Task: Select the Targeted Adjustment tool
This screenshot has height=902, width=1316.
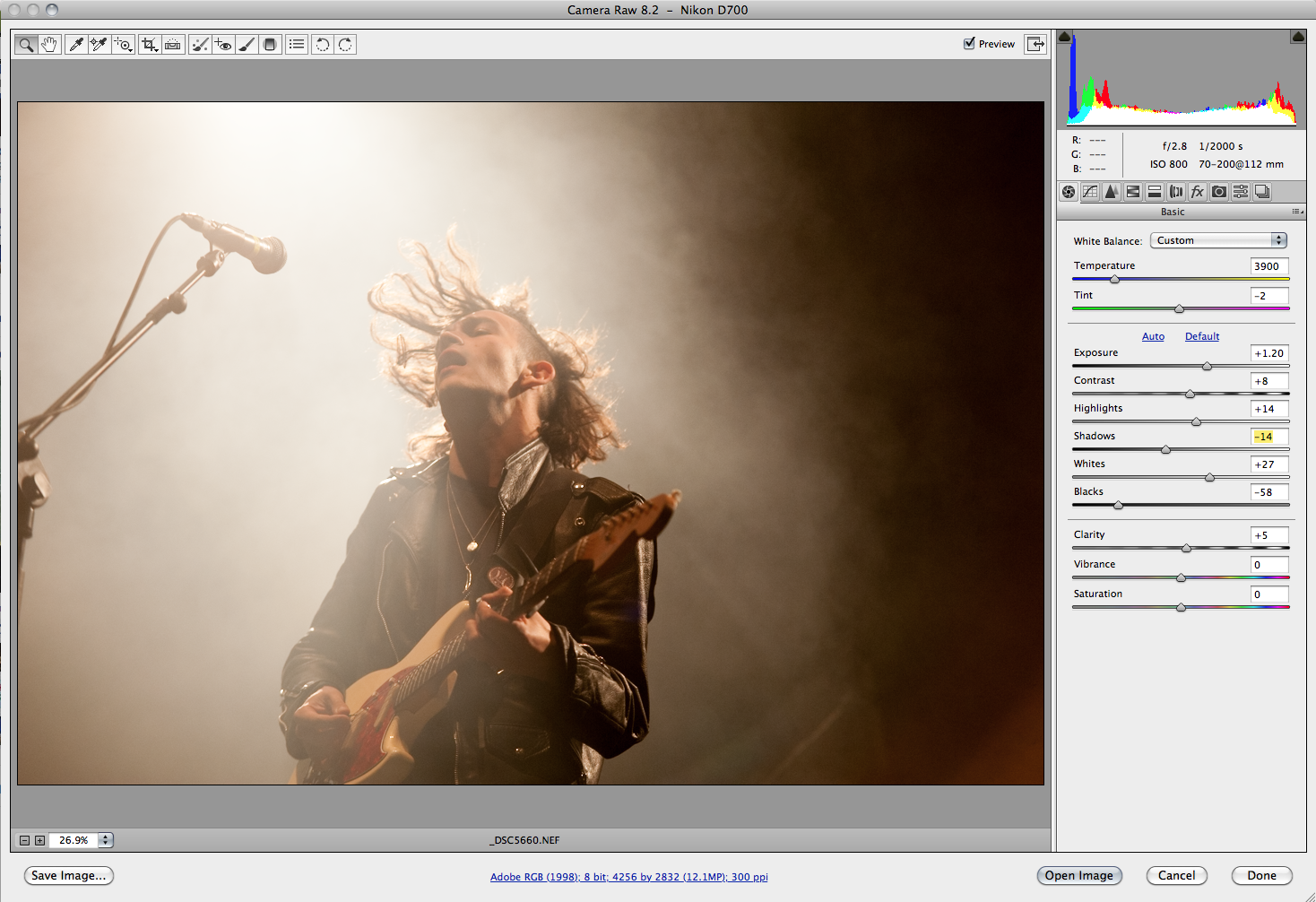Action: [124, 44]
